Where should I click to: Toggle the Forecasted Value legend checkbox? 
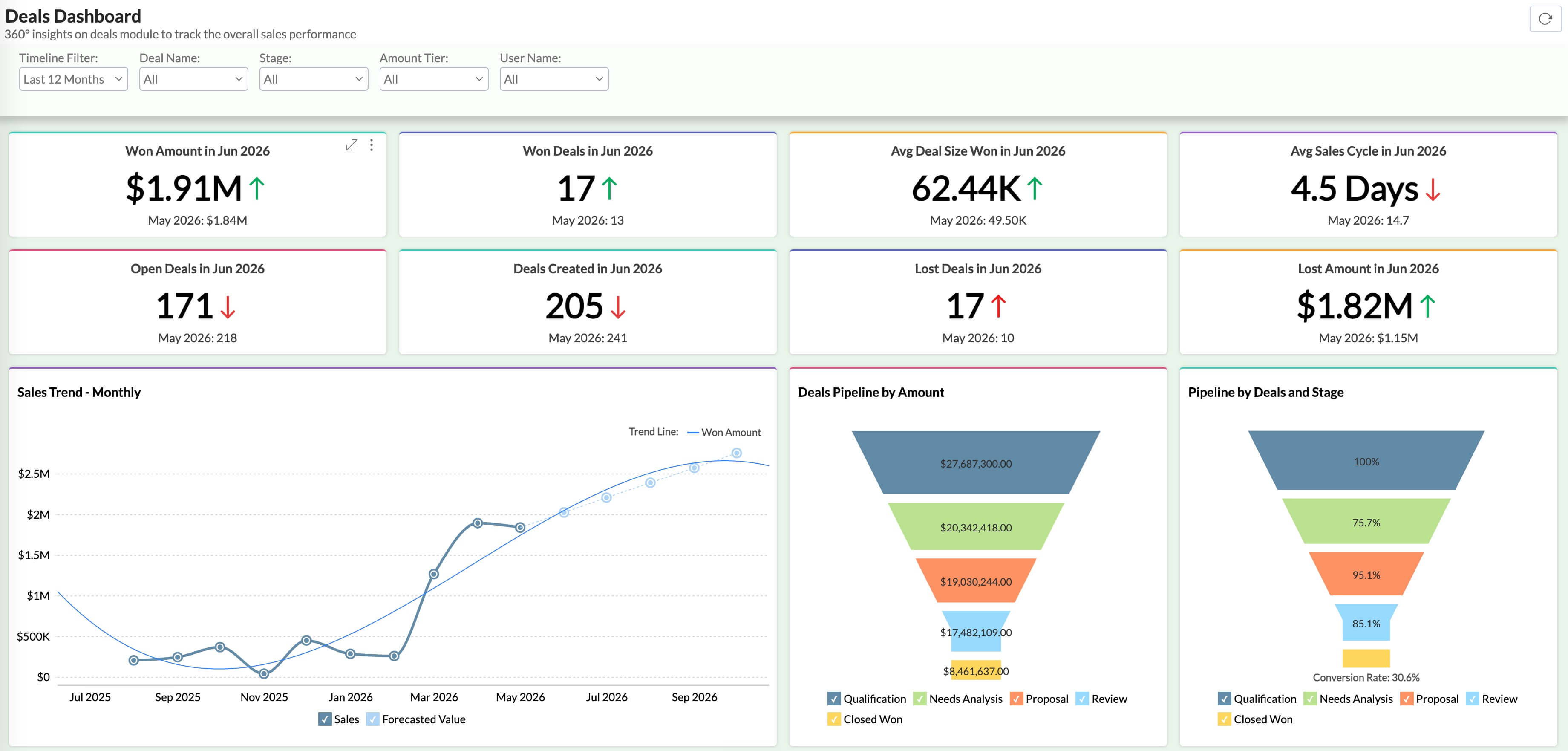click(372, 719)
